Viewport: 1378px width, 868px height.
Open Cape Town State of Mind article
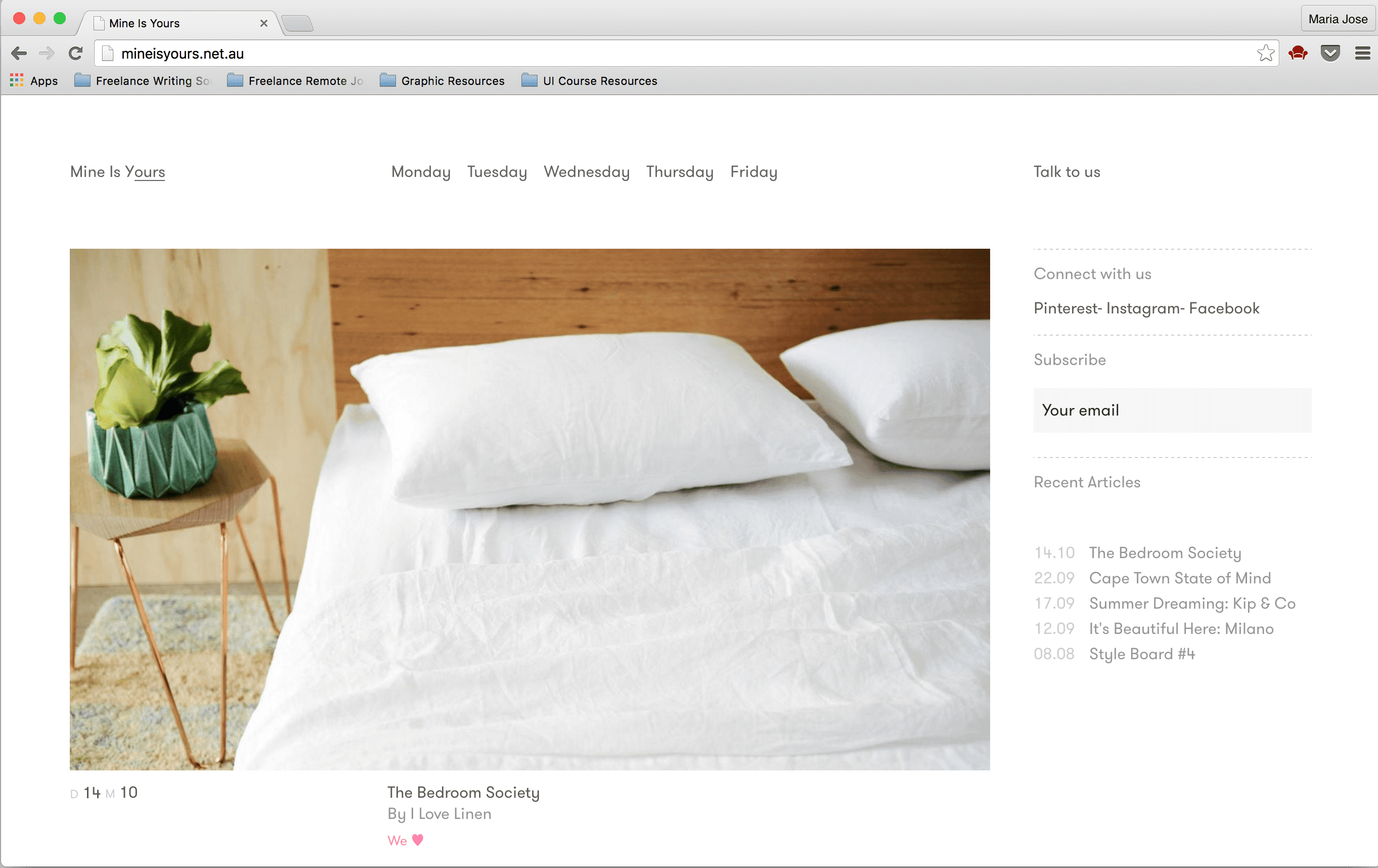click(1179, 578)
